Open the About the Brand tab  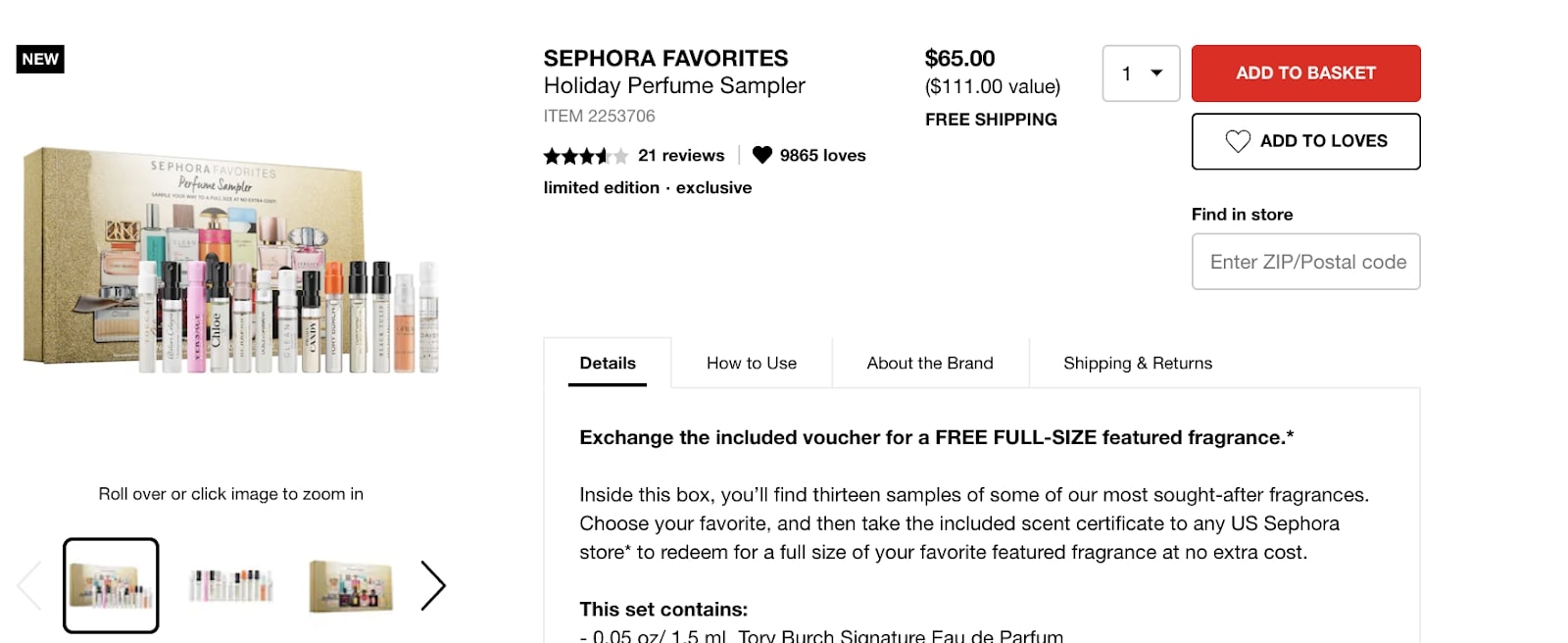[x=929, y=363]
